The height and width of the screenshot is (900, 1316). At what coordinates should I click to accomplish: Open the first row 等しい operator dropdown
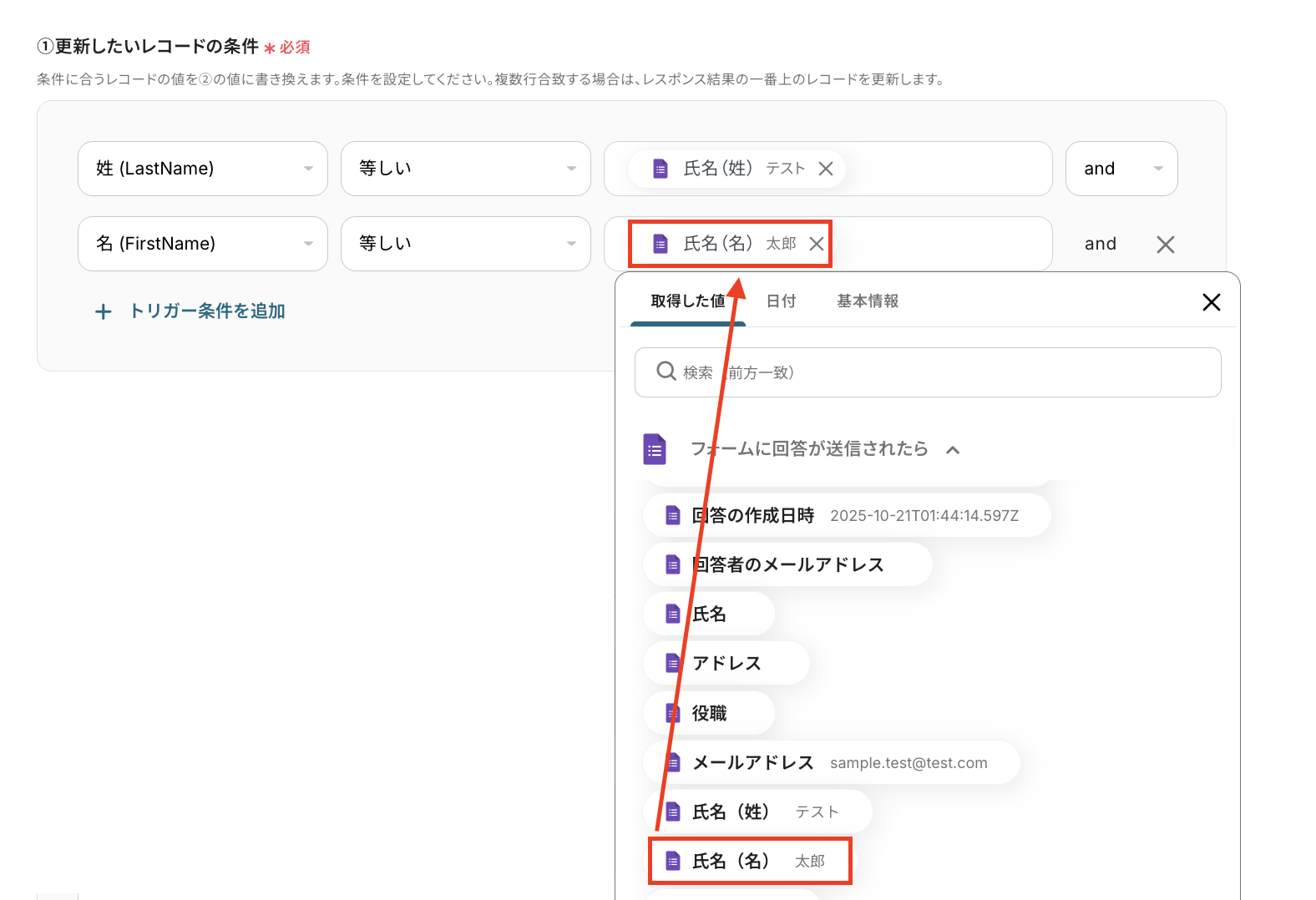[465, 169]
